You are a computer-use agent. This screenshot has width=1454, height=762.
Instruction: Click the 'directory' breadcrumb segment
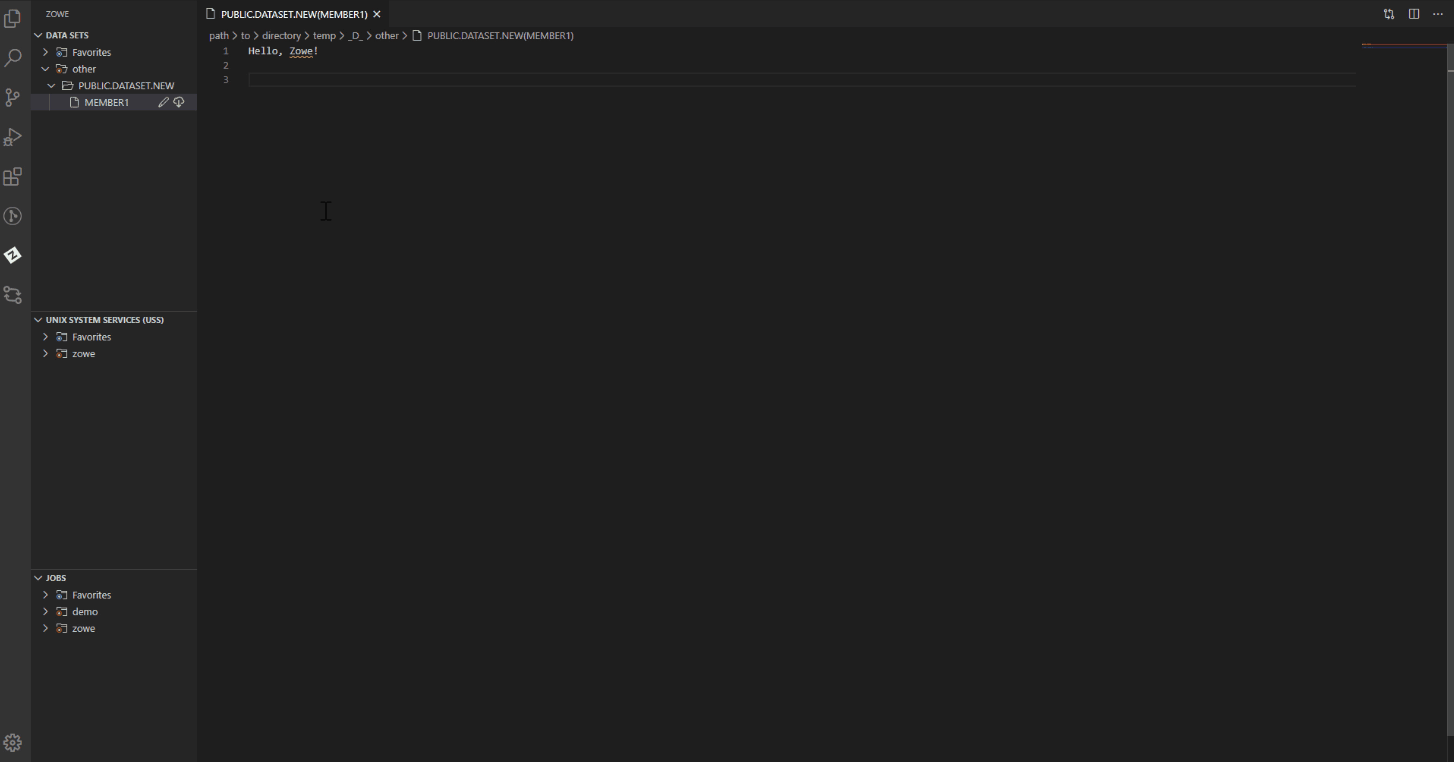click(x=281, y=35)
